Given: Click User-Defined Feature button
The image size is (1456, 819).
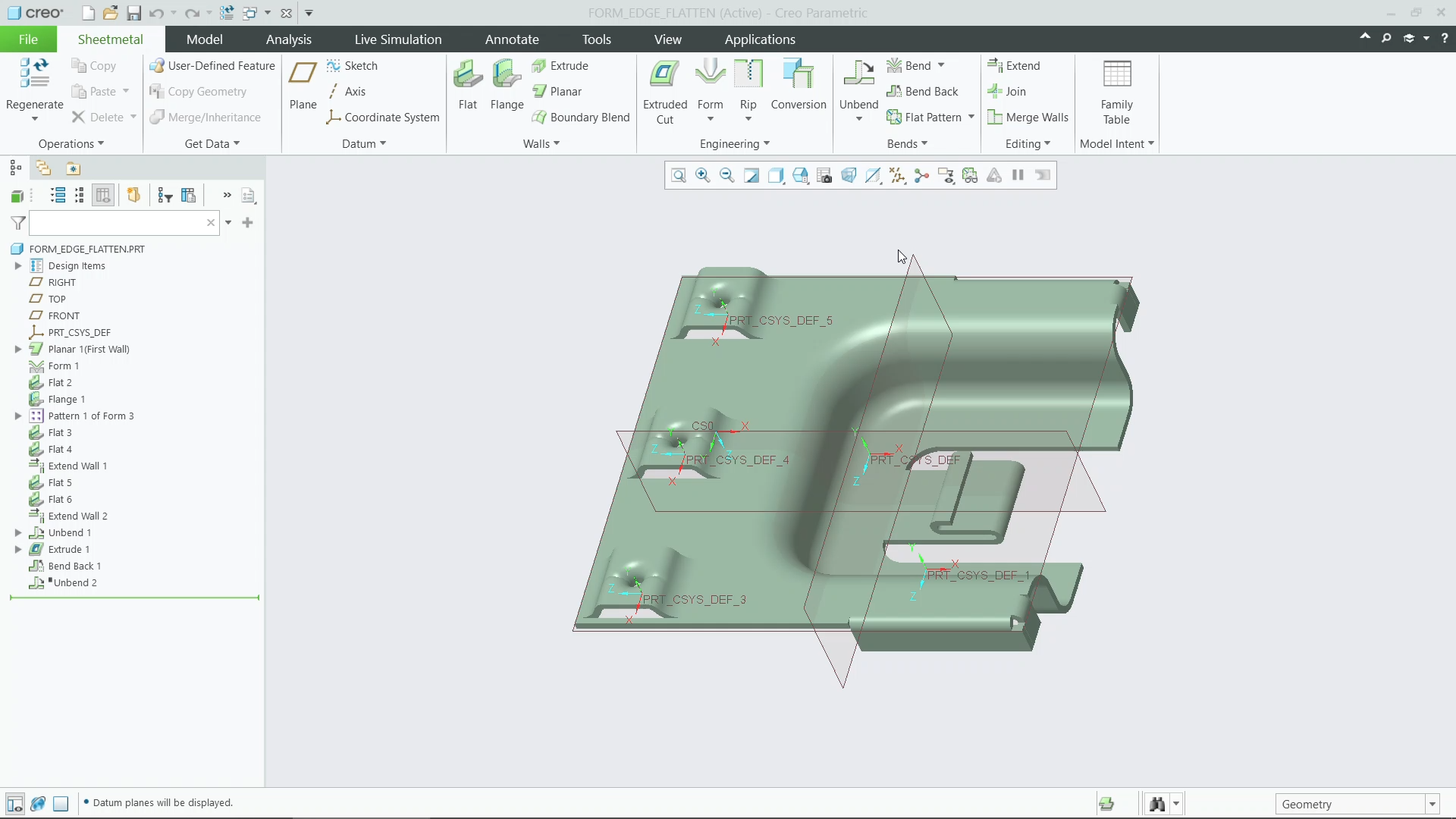Looking at the screenshot, I should click(212, 66).
